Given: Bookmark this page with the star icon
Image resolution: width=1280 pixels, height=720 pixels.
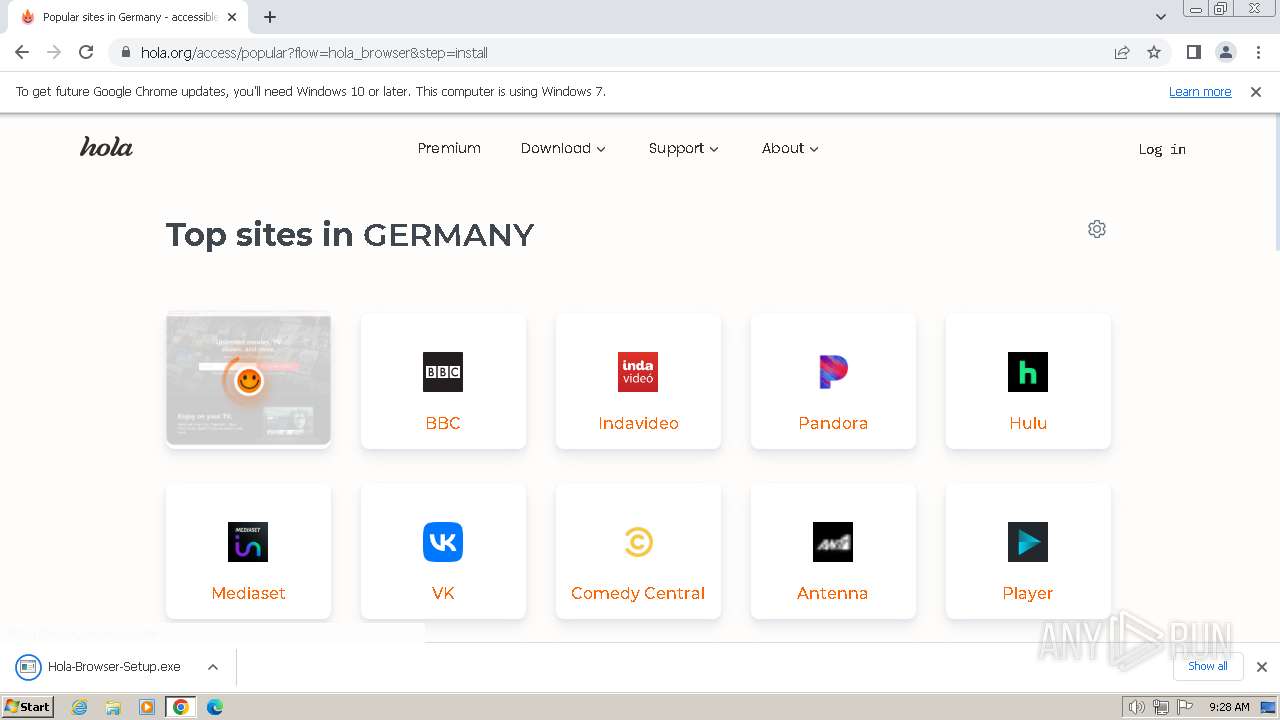Looking at the screenshot, I should click(x=1154, y=52).
